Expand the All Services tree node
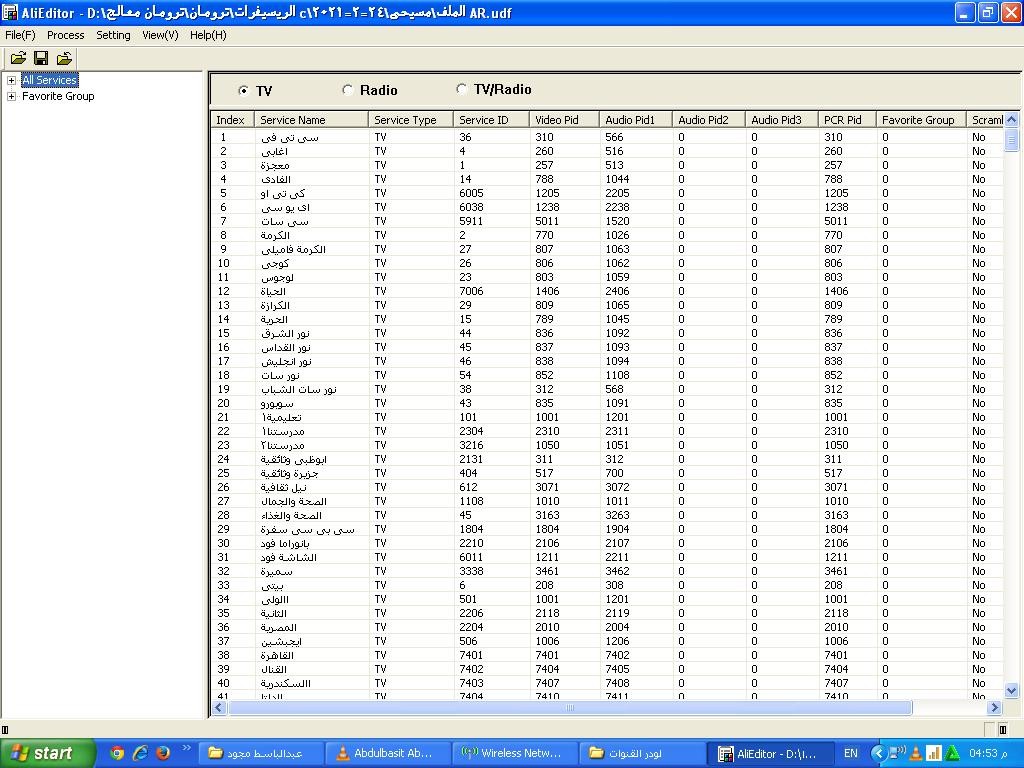Viewport: 1024px width, 768px height. click(x=11, y=80)
